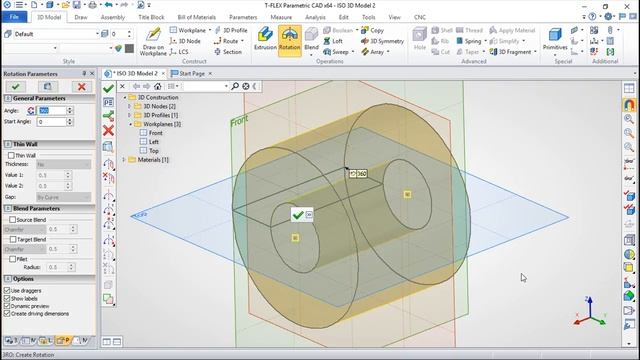Click the Undo arrow in quick access toolbar

[x=109, y=5]
